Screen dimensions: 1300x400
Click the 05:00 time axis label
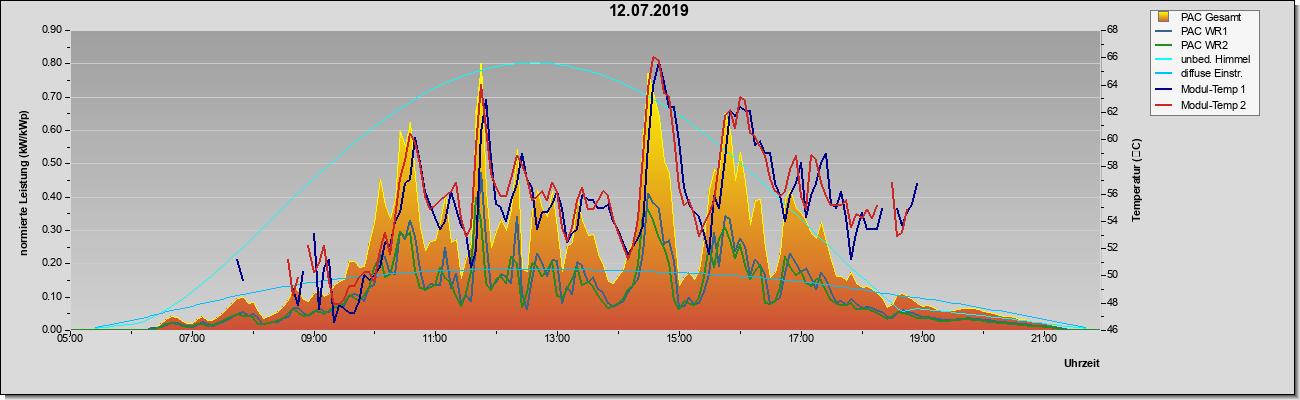pyautogui.click(x=70, y=339)
